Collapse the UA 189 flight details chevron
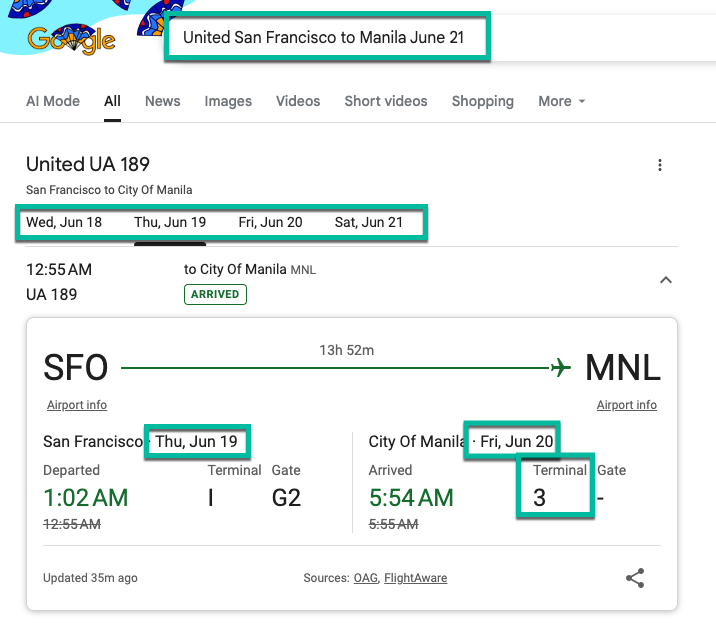The image size is (716, 623). tap(666, 280)
